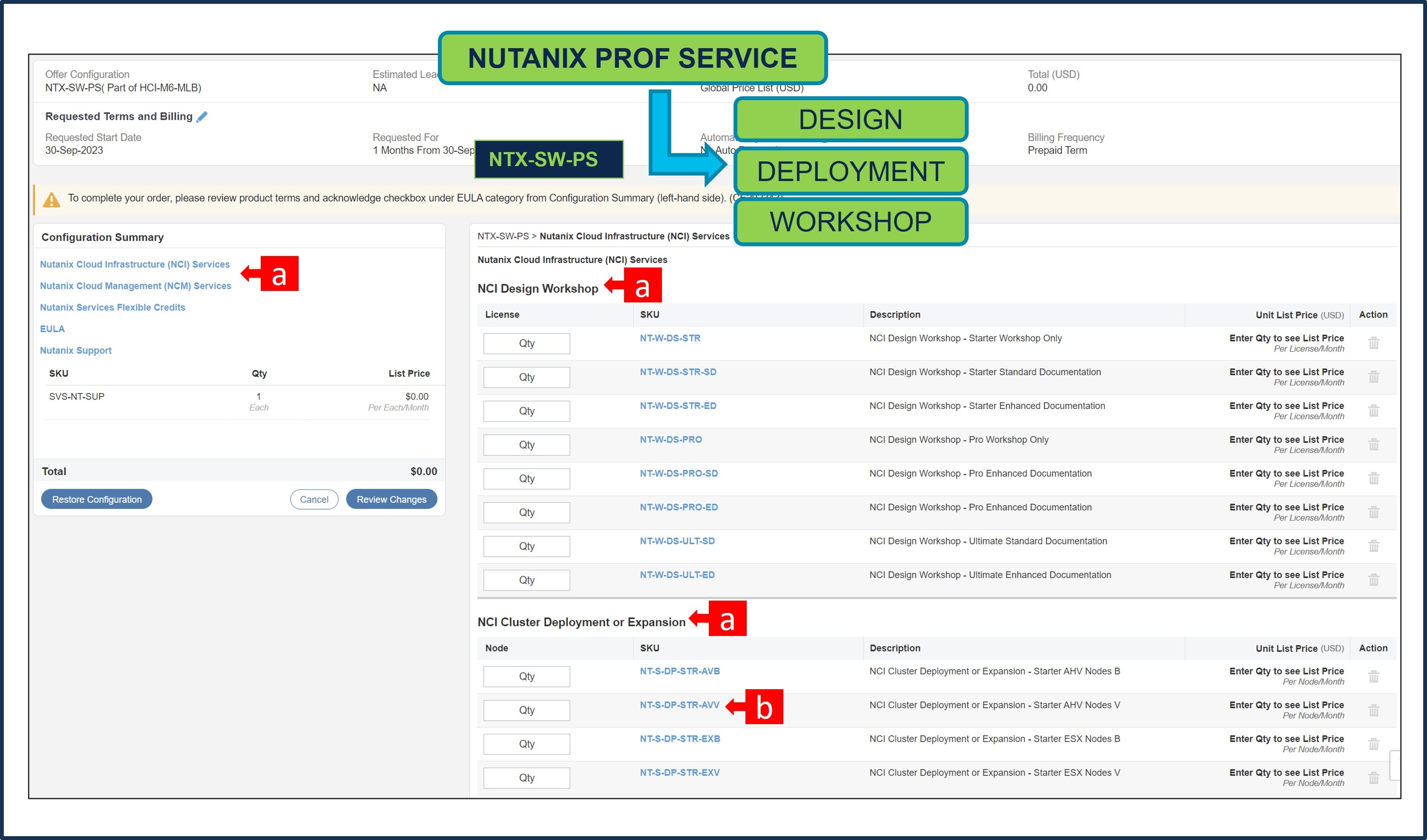Open SKU link NT-S-DP-STR-EXV
This screenshot has width=1427, height=840.
pyautogui.click(x=679, y=773)
